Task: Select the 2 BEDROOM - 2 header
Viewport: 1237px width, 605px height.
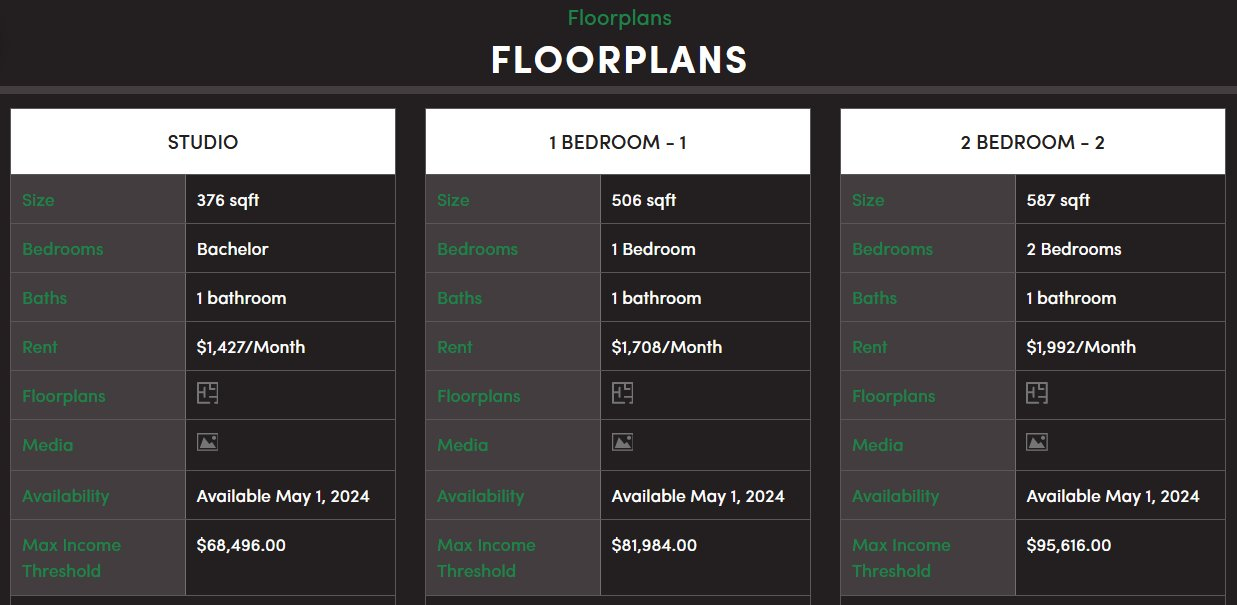Action: 1033,142
